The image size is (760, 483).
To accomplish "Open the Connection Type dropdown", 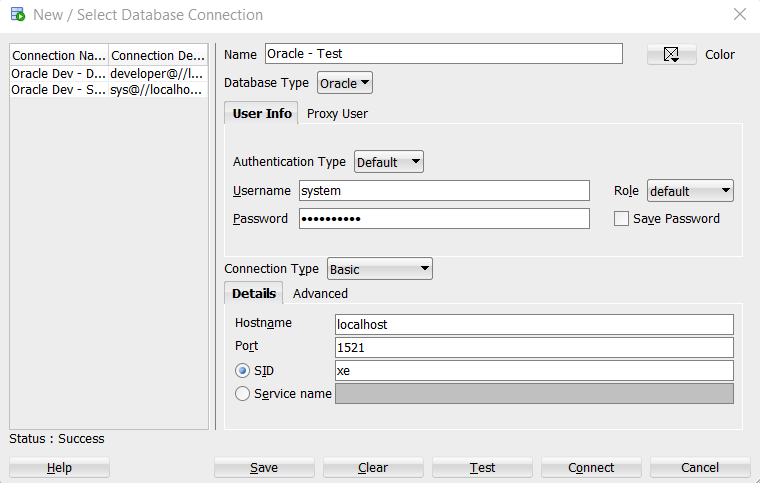I will [x=380, y=269].
